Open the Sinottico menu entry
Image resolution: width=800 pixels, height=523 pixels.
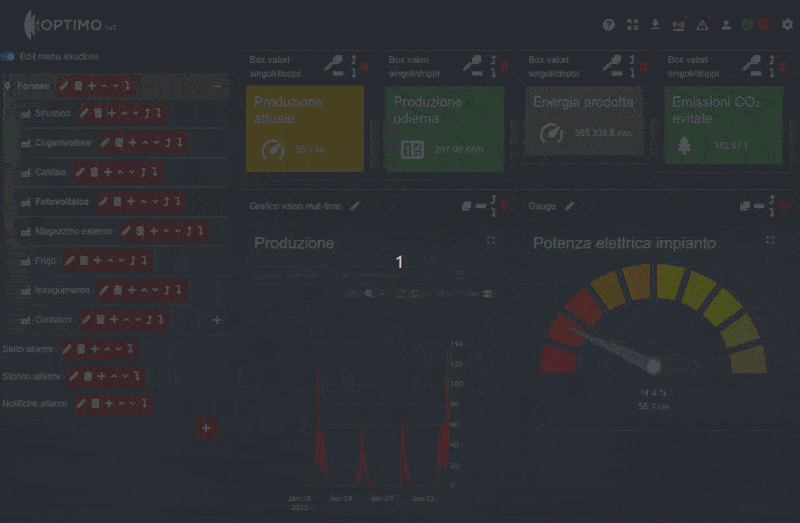(x=53, y=113)
